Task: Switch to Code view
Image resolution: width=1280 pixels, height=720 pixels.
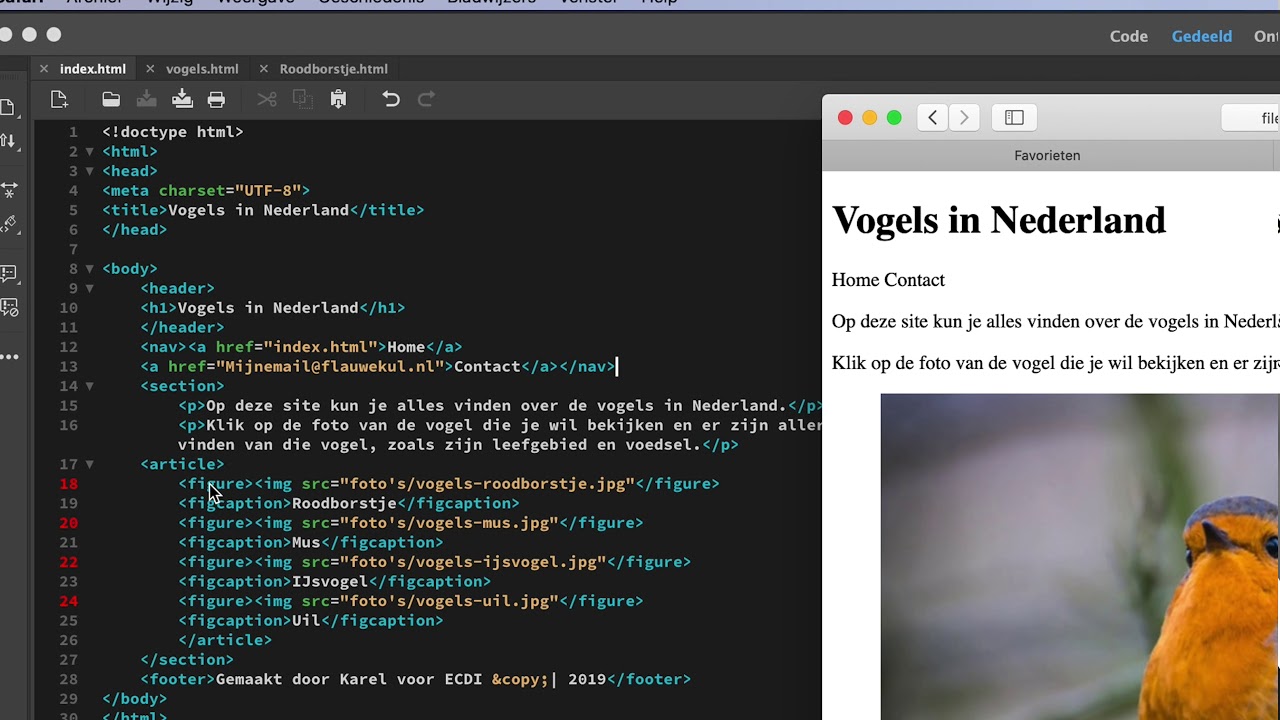Action: pos(1129,36)
